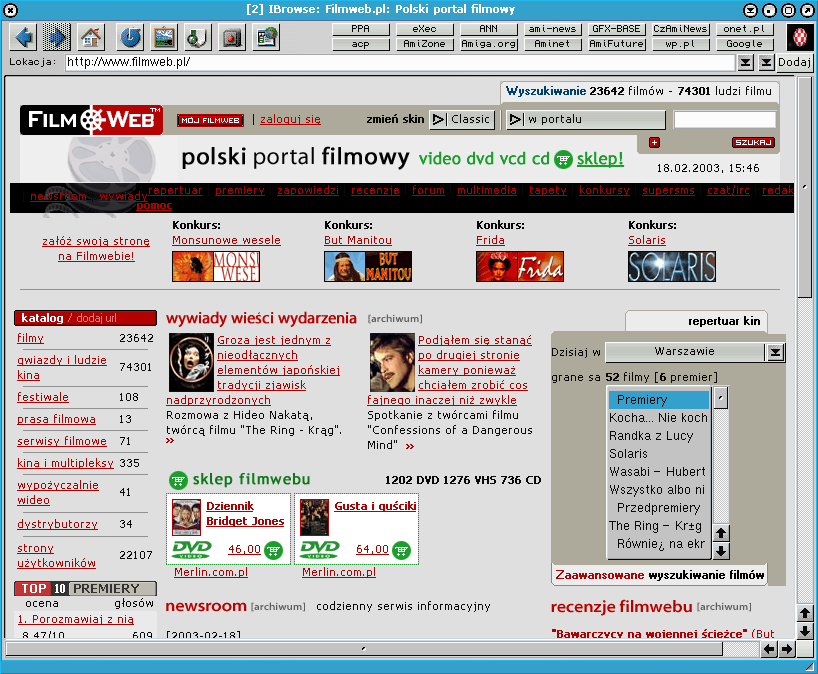
Task: Click the red plus icon left of SZUKAJ
Action: point(654,142)
